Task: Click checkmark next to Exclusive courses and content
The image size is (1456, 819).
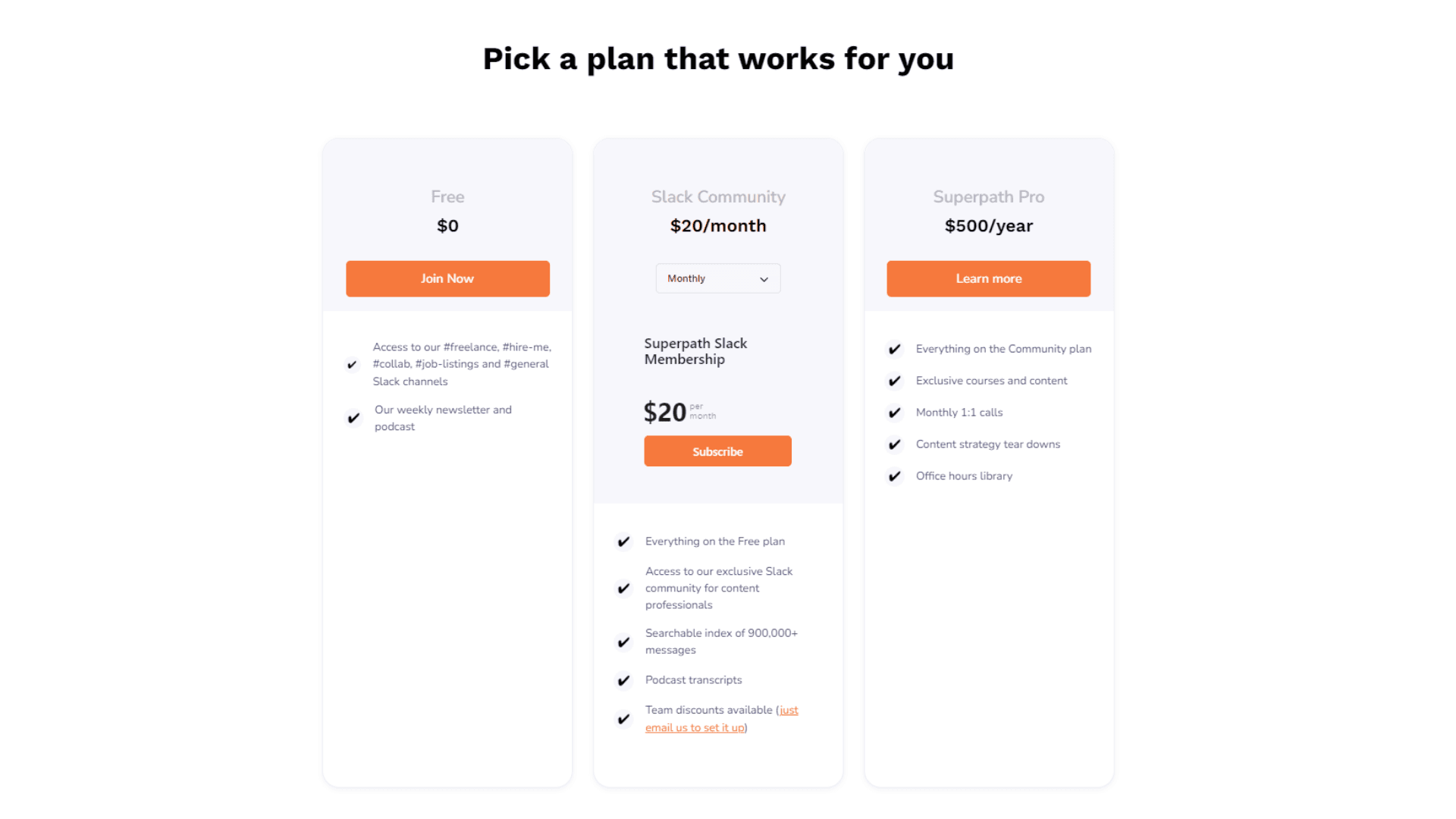Action: click(895, 381)
